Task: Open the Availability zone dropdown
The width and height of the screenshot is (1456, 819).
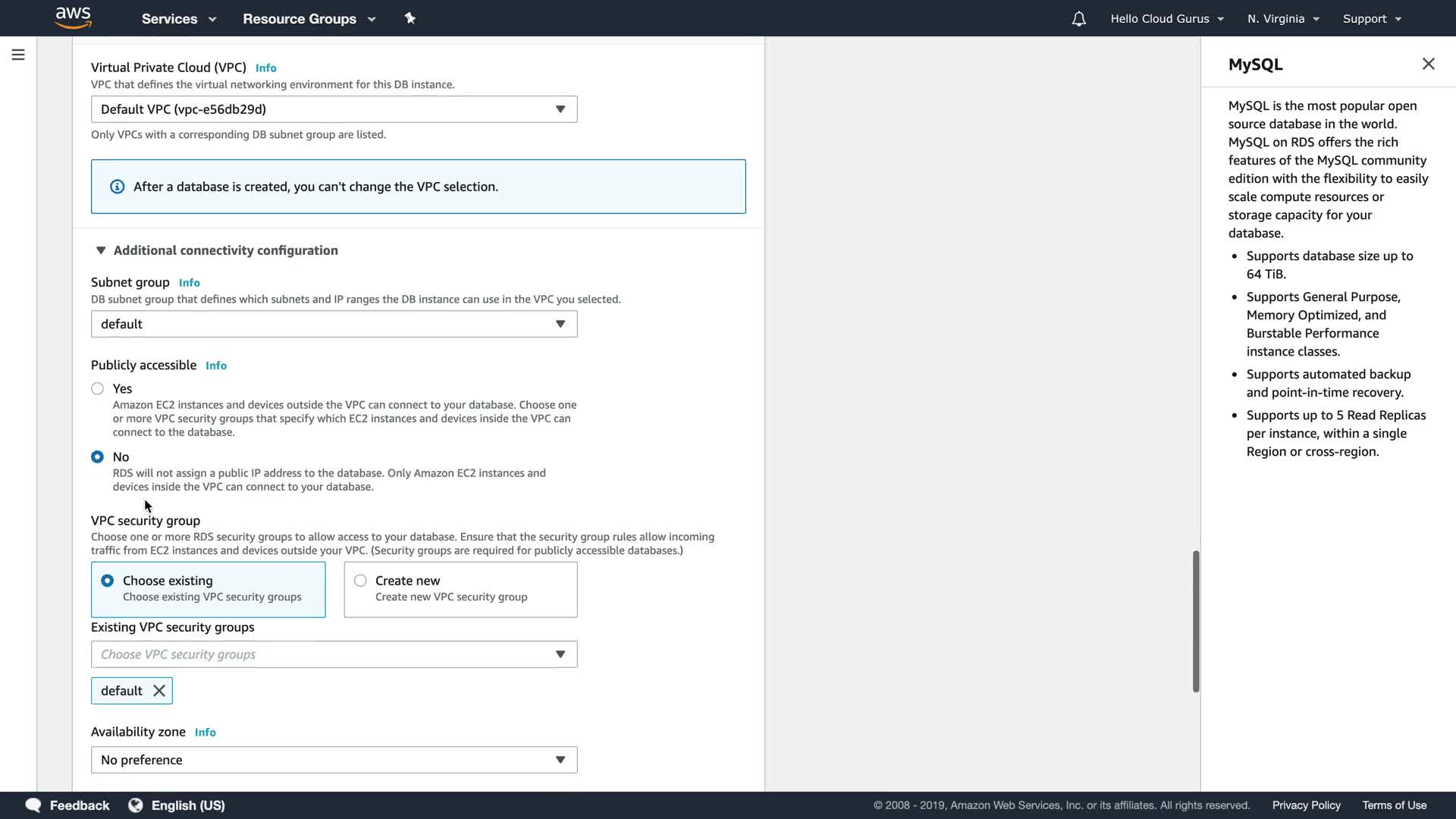Action: [x=334, y=760]
